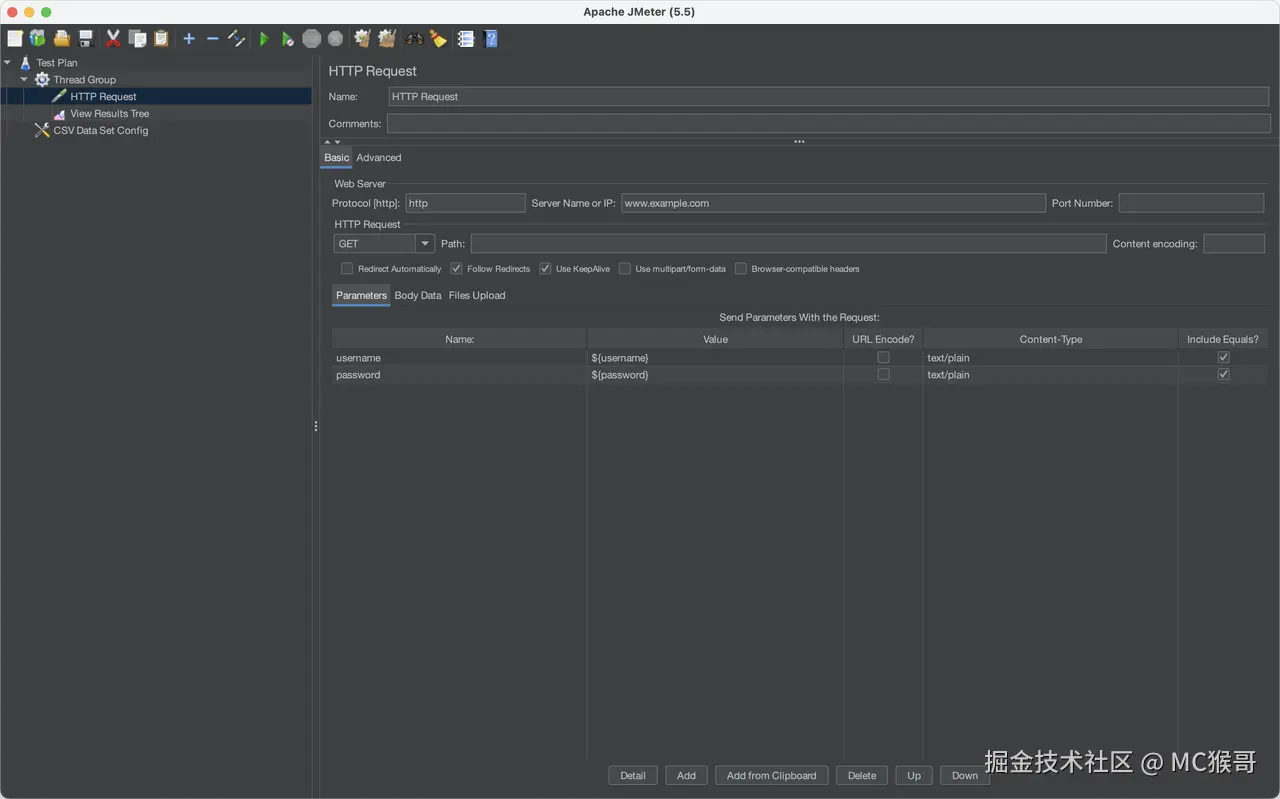Uncheck Include Equals for password row
Viewport: 1280px width, 799px height.
[1223, 375]
